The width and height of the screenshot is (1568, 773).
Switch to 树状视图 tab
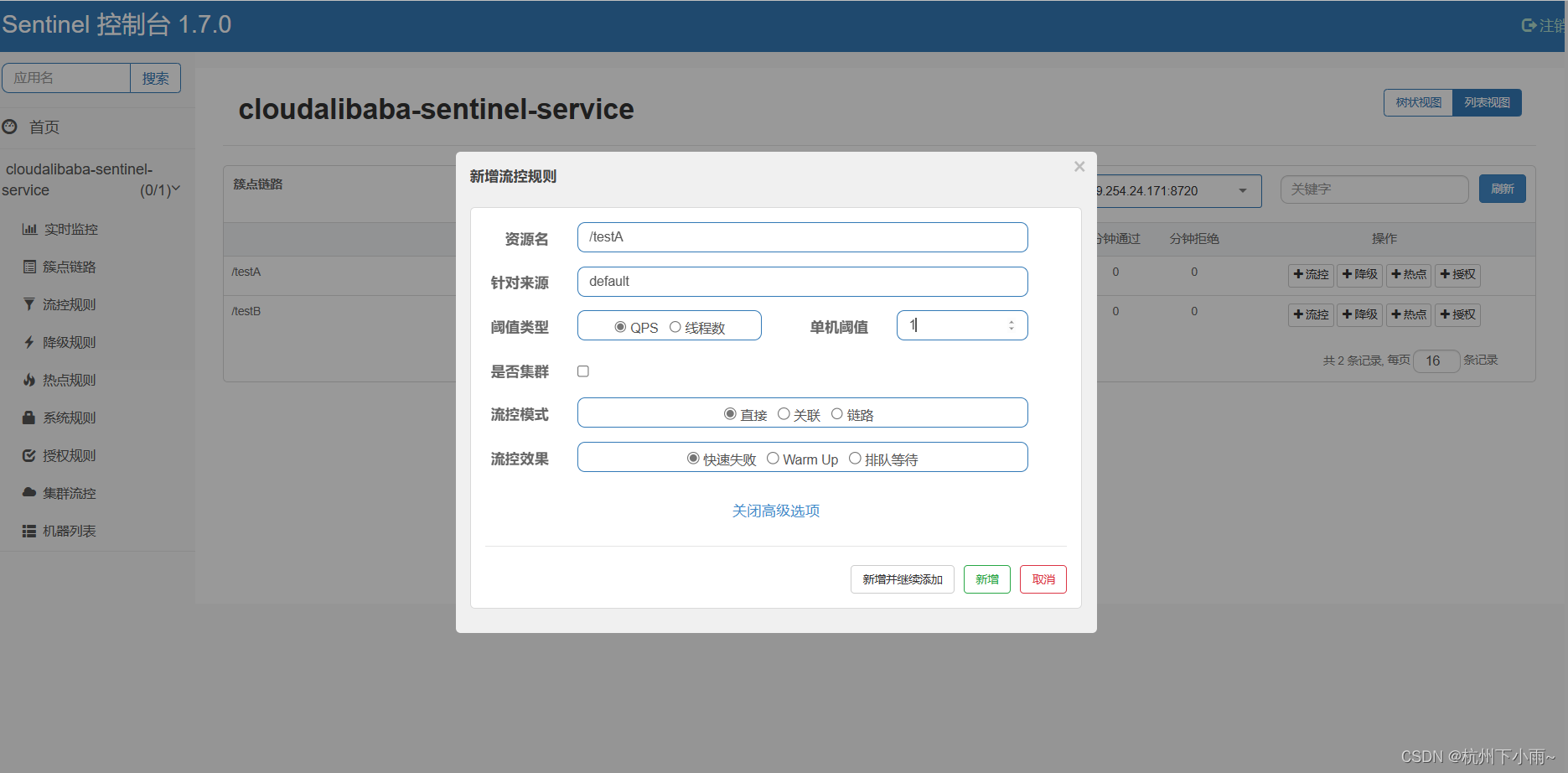pyautogui.click(x=1418, y=102)
